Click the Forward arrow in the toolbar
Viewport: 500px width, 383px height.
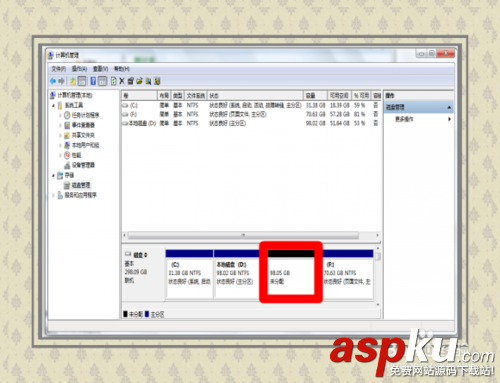coord(61,81)
